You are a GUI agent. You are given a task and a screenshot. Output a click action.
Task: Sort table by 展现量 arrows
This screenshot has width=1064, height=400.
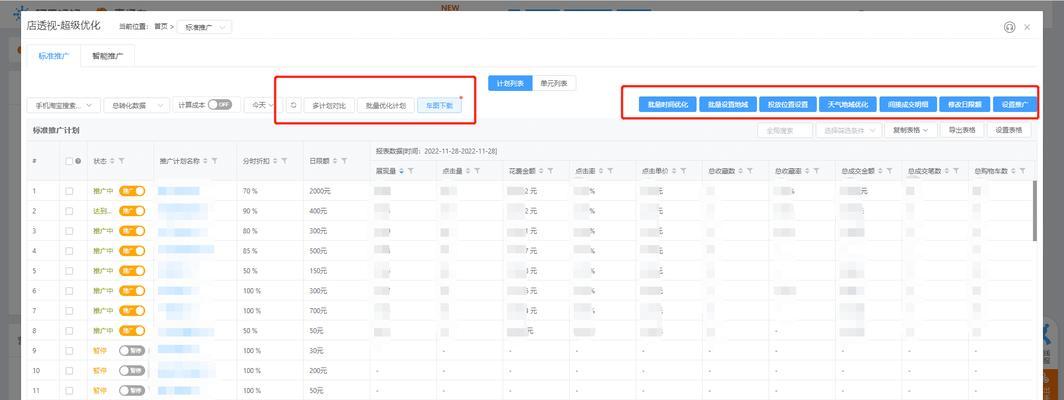coord(401,171)
